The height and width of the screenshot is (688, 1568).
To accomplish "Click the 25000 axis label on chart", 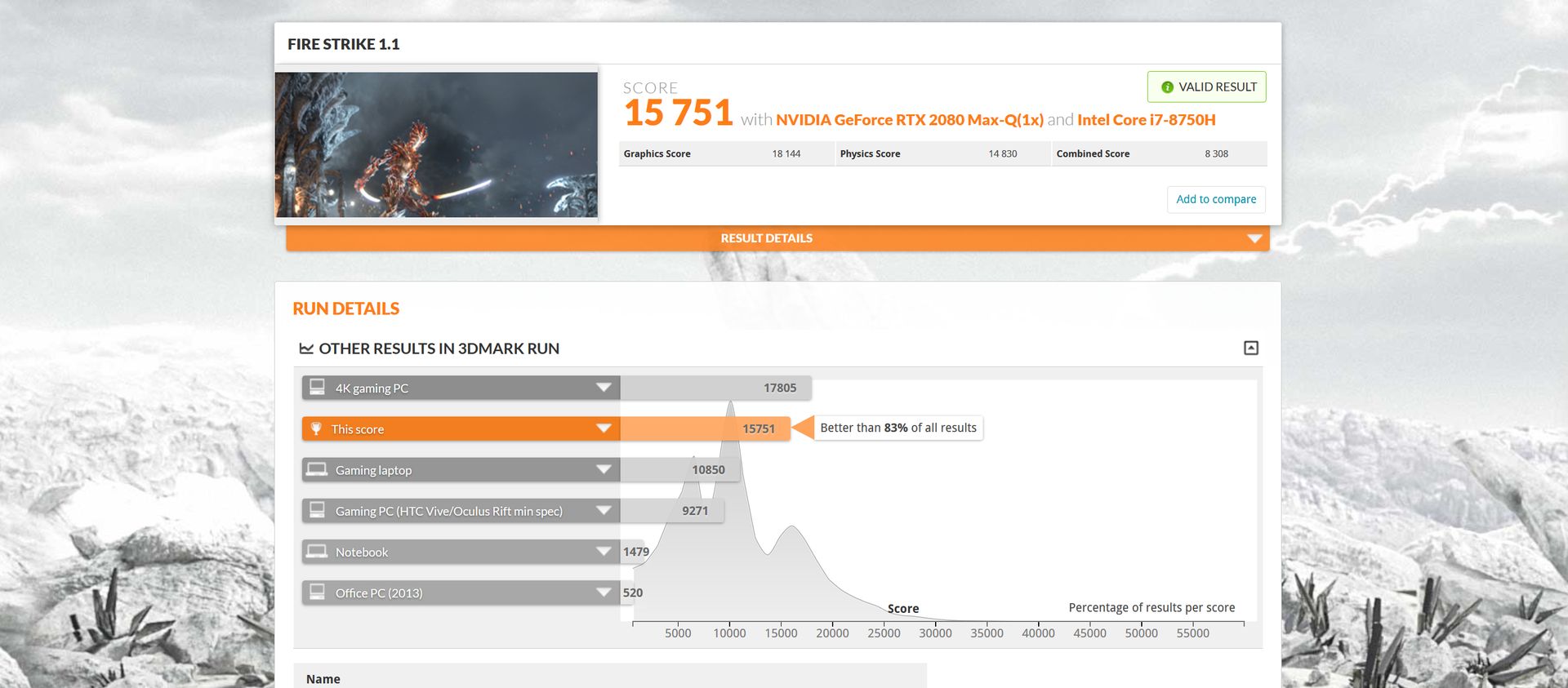I will 884,633.
